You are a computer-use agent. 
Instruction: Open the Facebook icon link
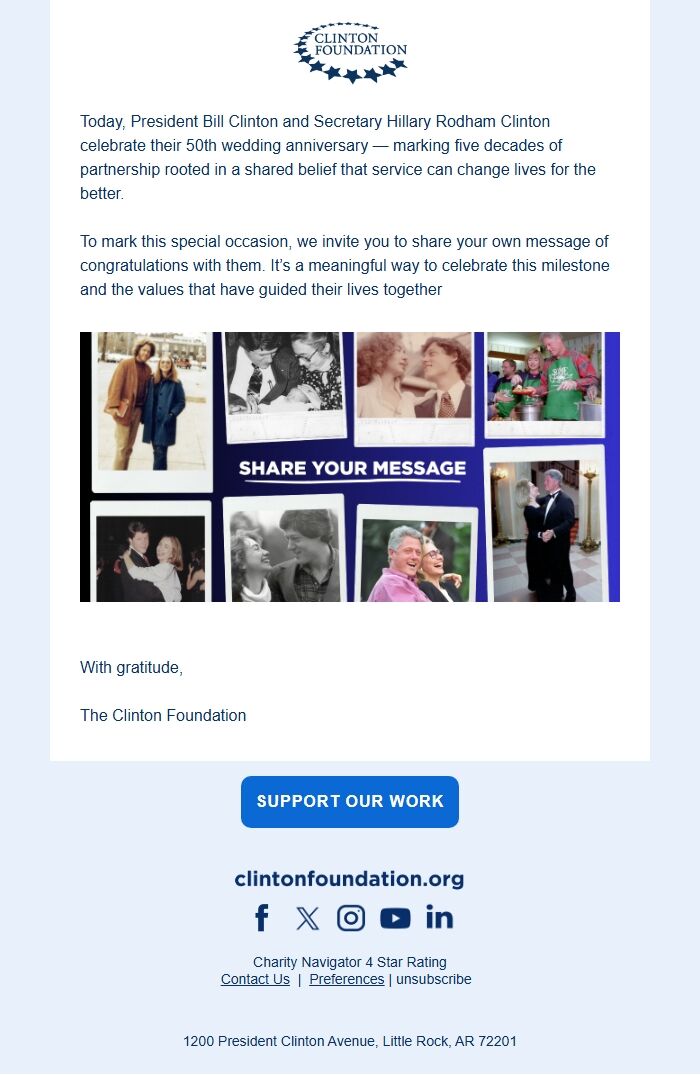coord(262,917)
